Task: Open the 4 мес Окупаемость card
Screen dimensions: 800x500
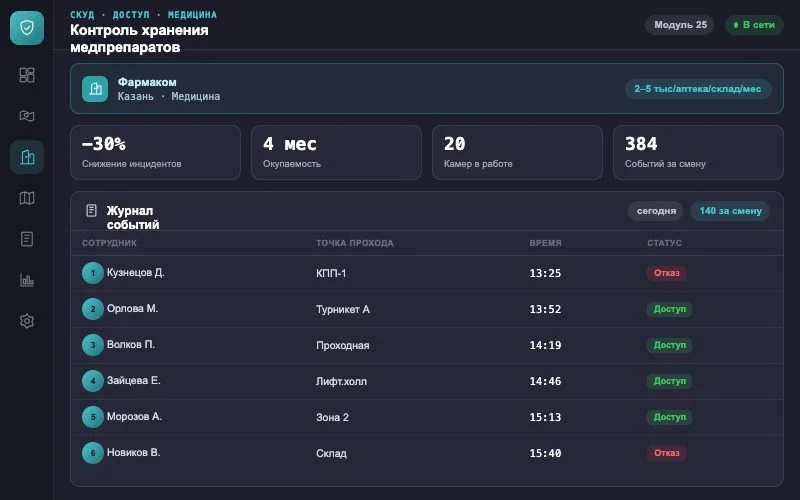Action: coord(336,153)
